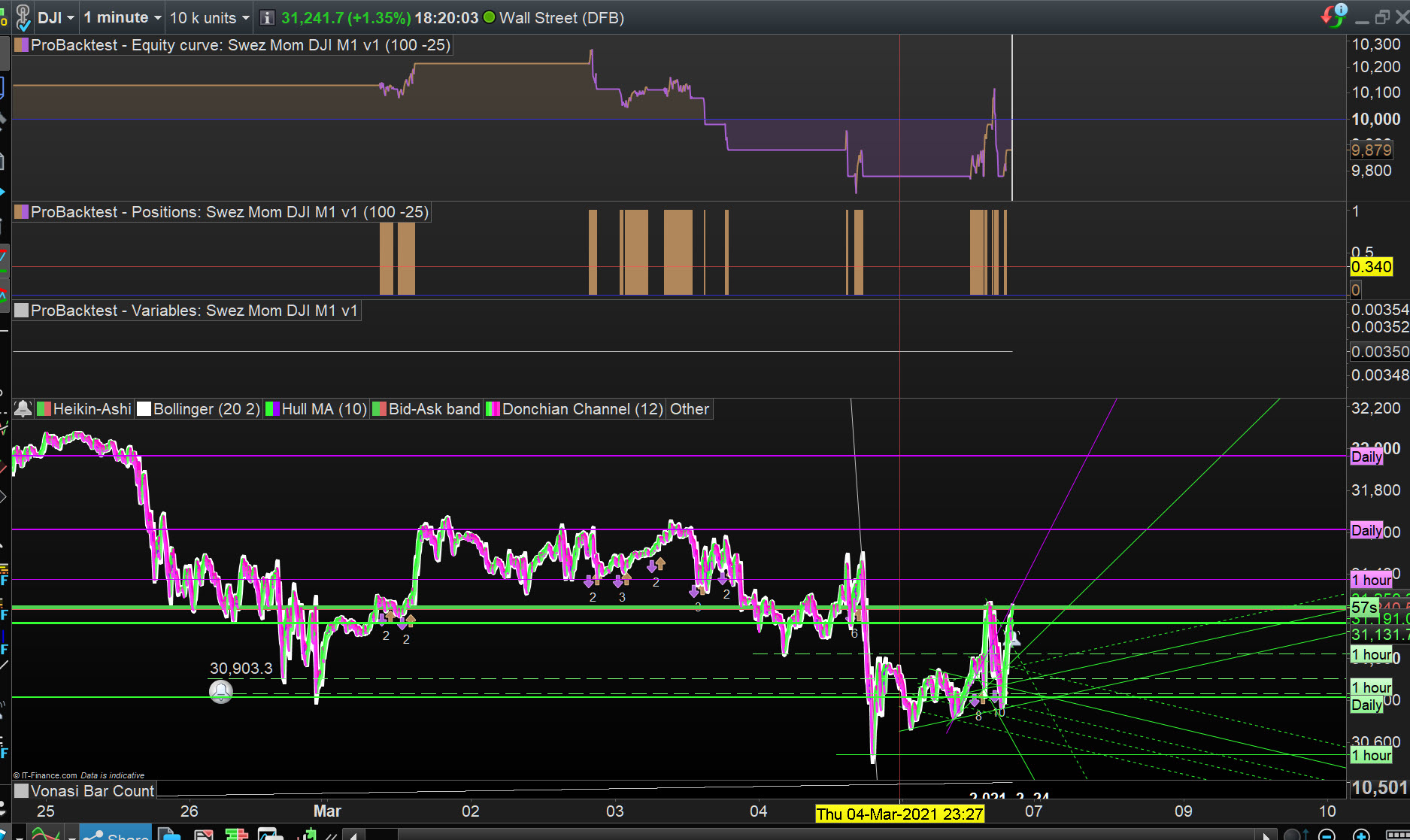Viewport: 1410px width, 840px height.
Task: Click the horizontal time scrollbar track
Action: [827, 835]
